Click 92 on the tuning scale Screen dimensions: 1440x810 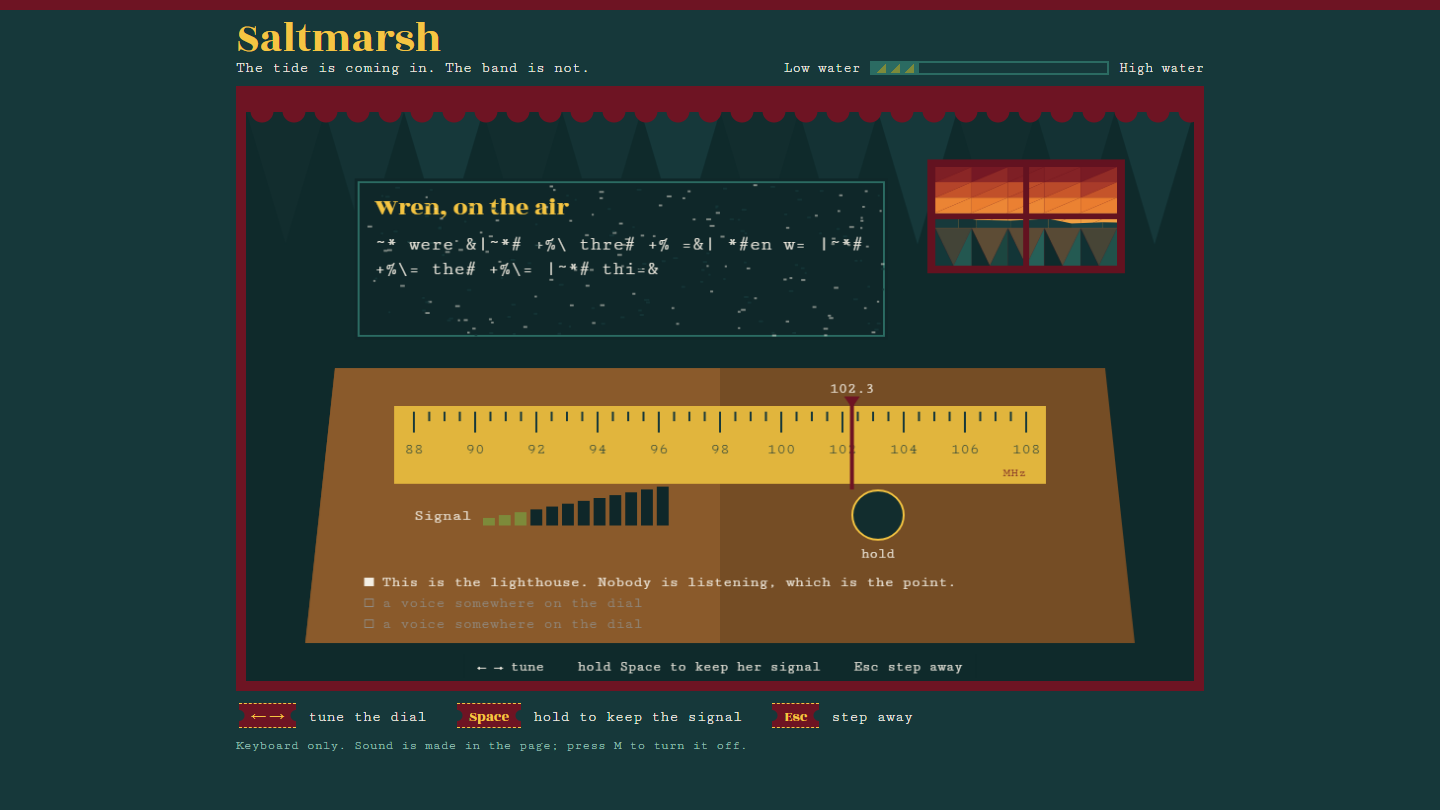point(536,450)
